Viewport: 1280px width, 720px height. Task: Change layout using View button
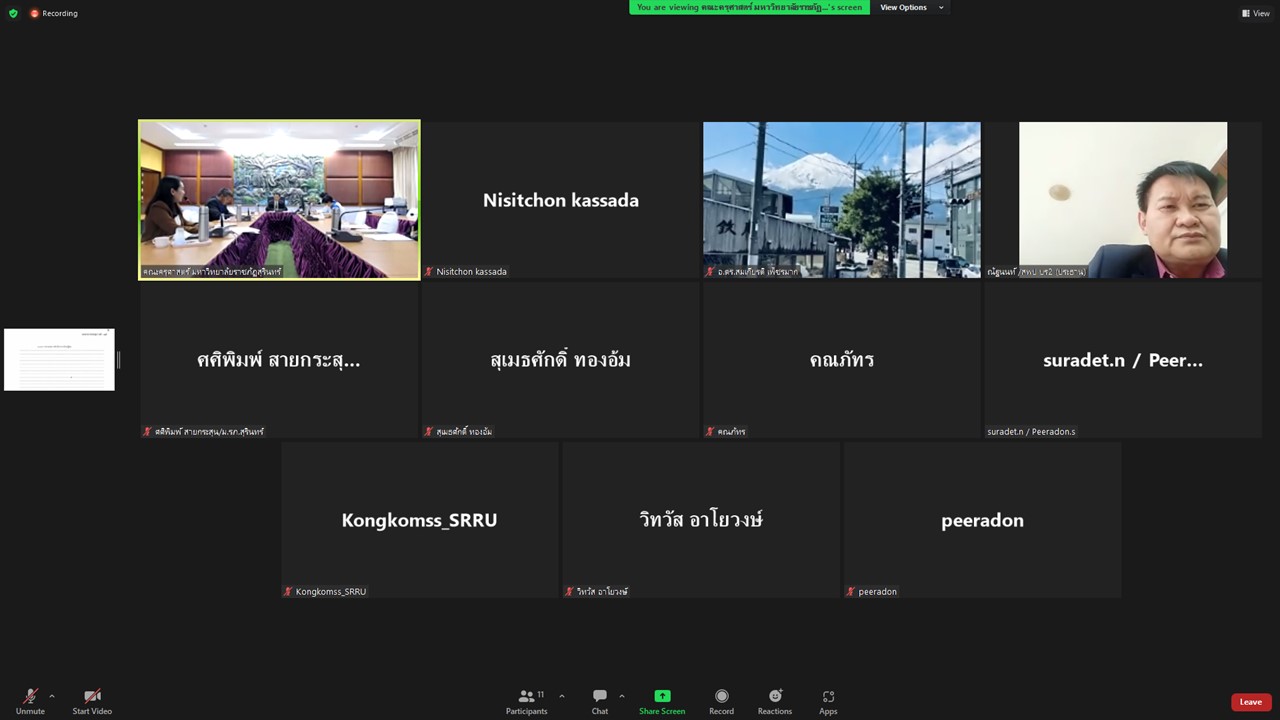[x=1255, y=13]
